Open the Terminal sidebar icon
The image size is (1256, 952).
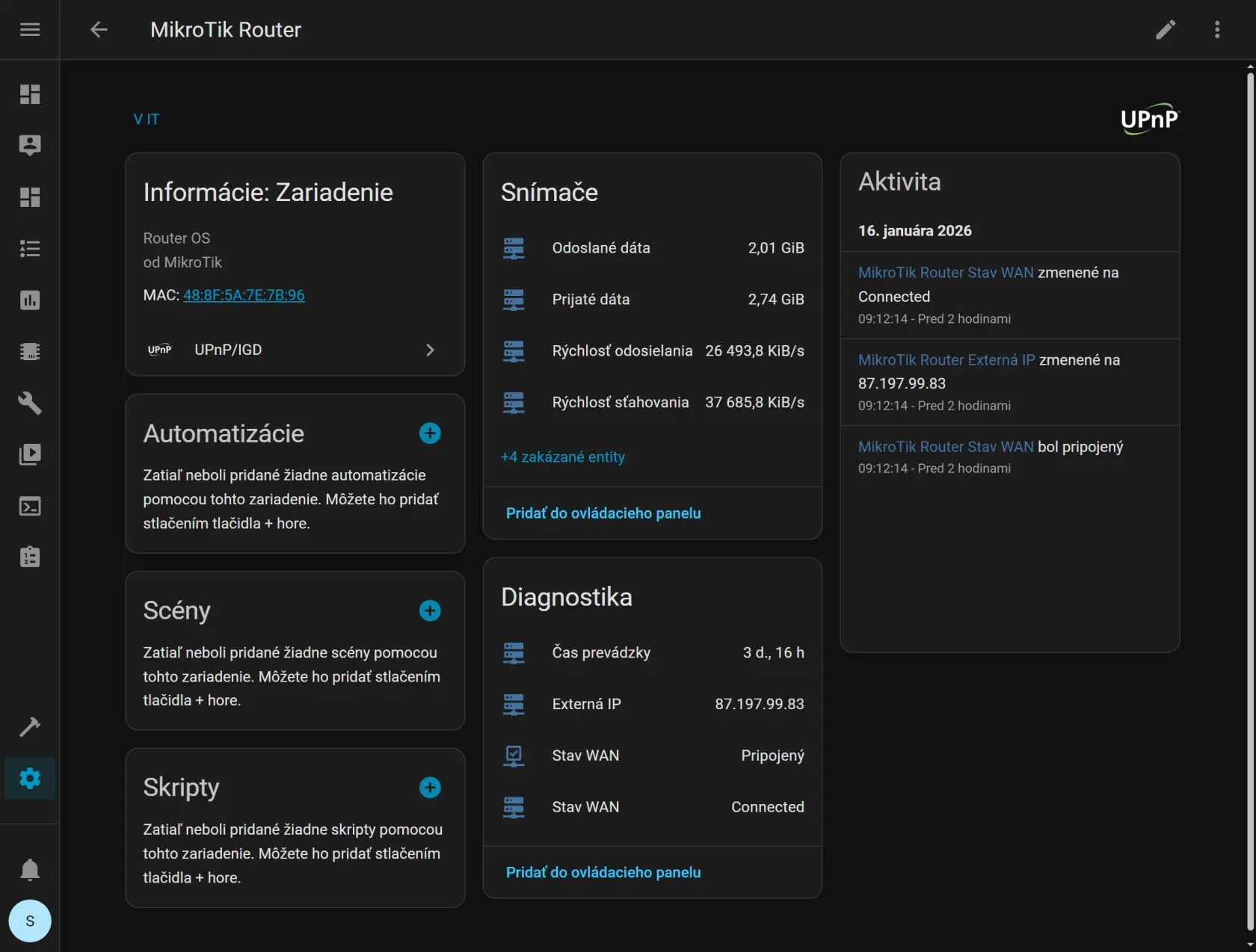pos(30,506)
